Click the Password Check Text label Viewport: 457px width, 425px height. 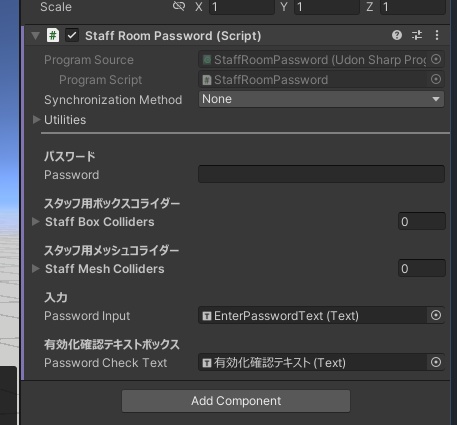click(x=105, y=363)
